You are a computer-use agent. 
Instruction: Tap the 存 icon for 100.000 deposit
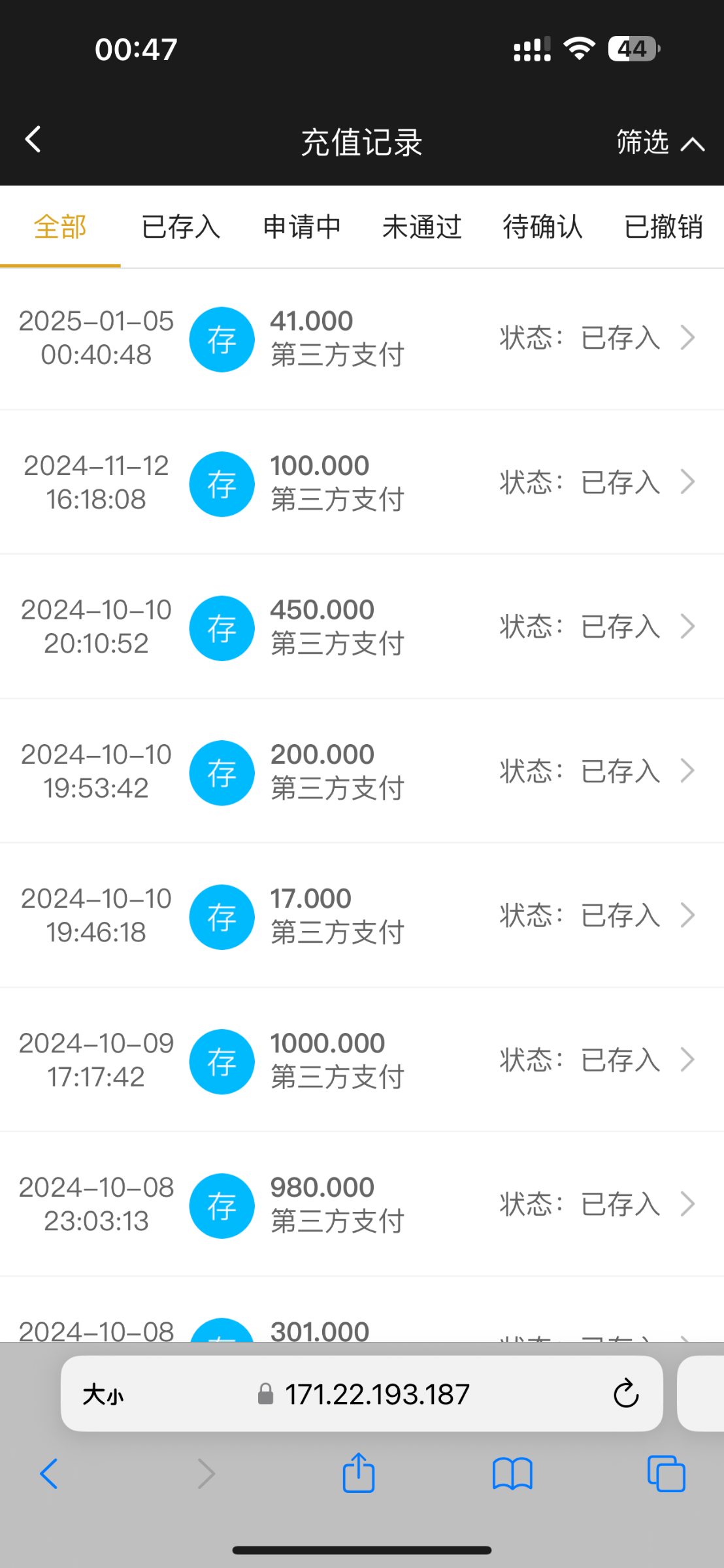(222, 483)
